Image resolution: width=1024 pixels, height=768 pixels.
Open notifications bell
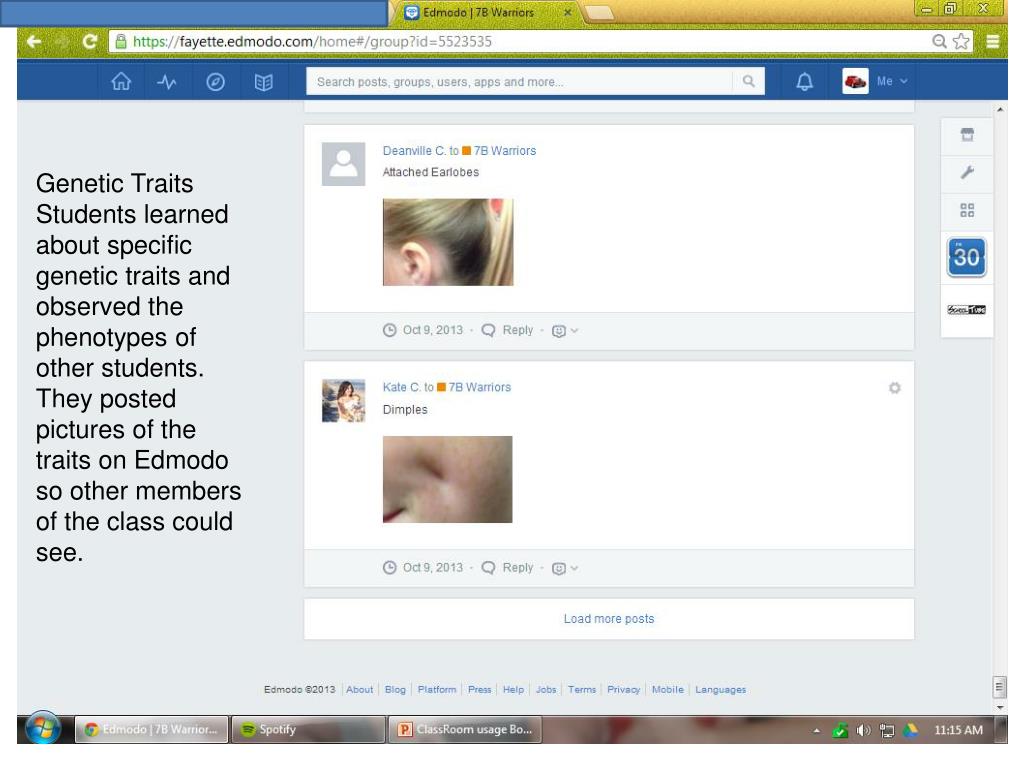click(805, 82)
